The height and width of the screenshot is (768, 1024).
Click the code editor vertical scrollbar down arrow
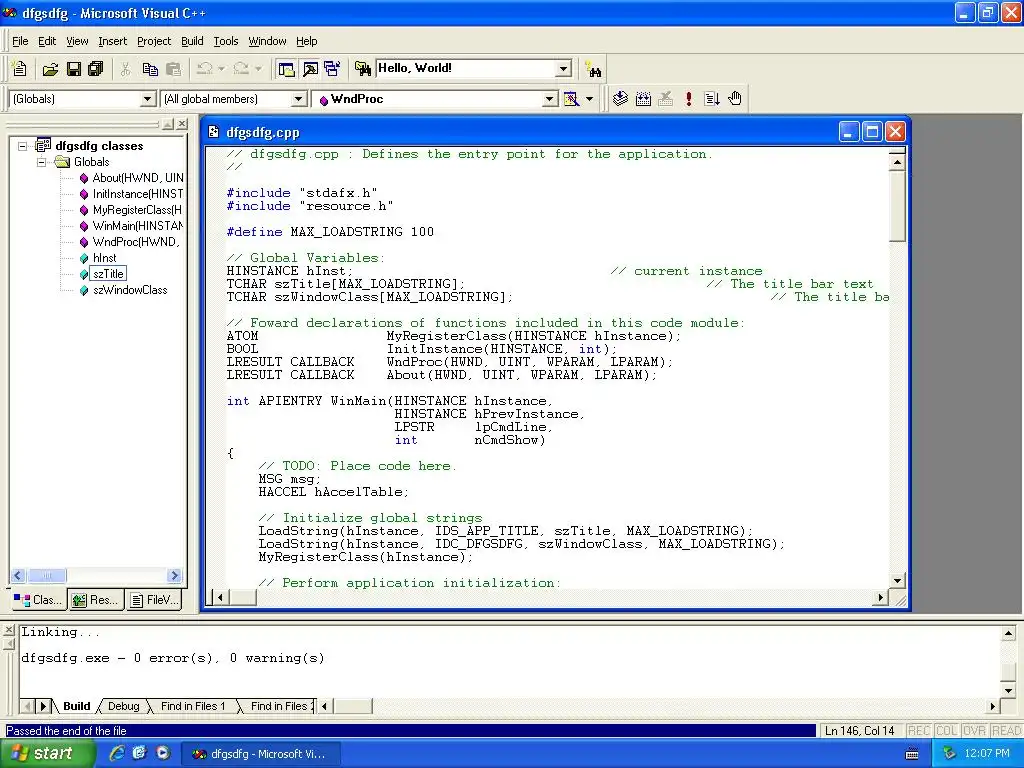[x=897, y=580]
